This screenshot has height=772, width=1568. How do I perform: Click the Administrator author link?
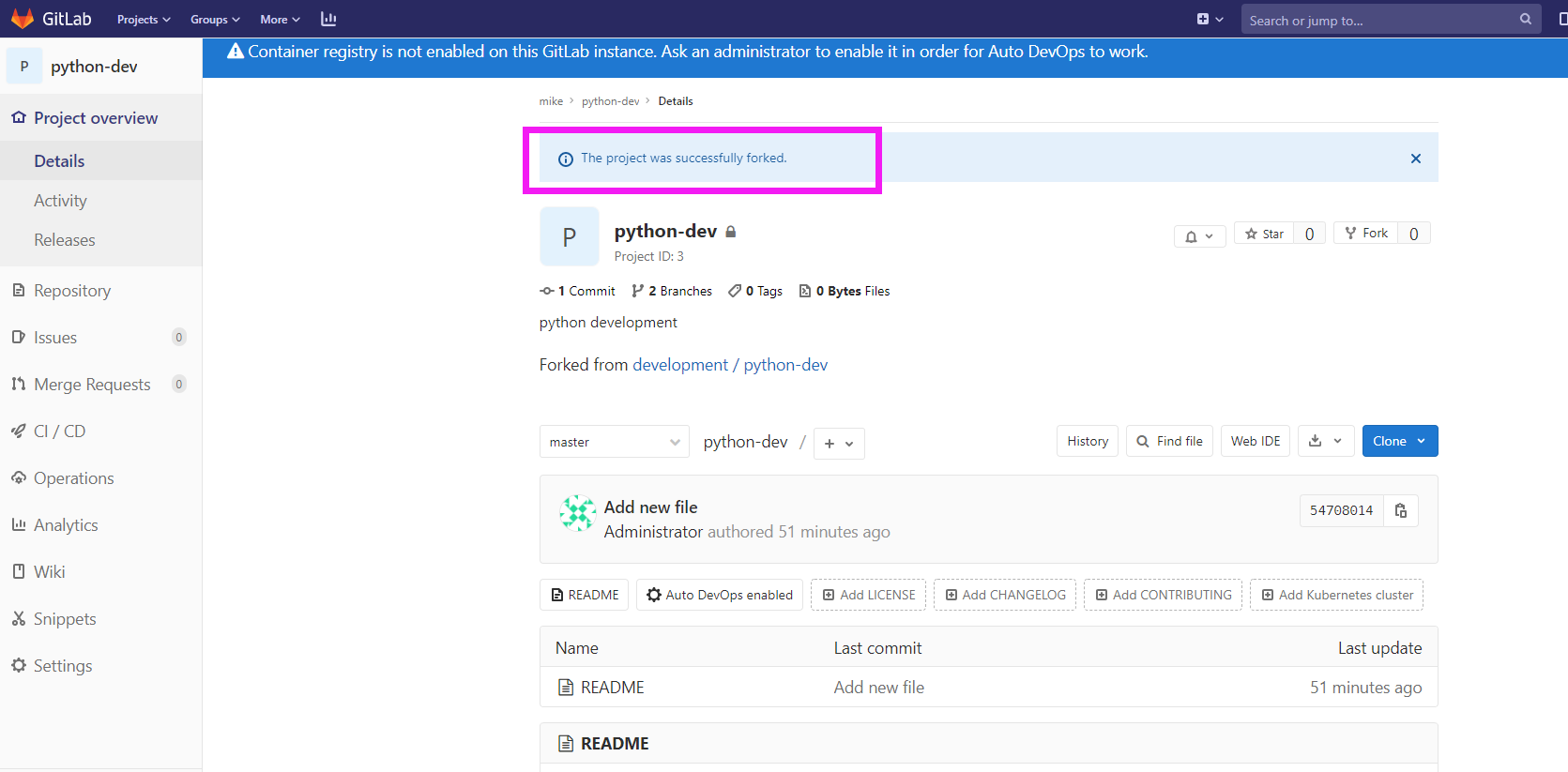pos(653,532)
